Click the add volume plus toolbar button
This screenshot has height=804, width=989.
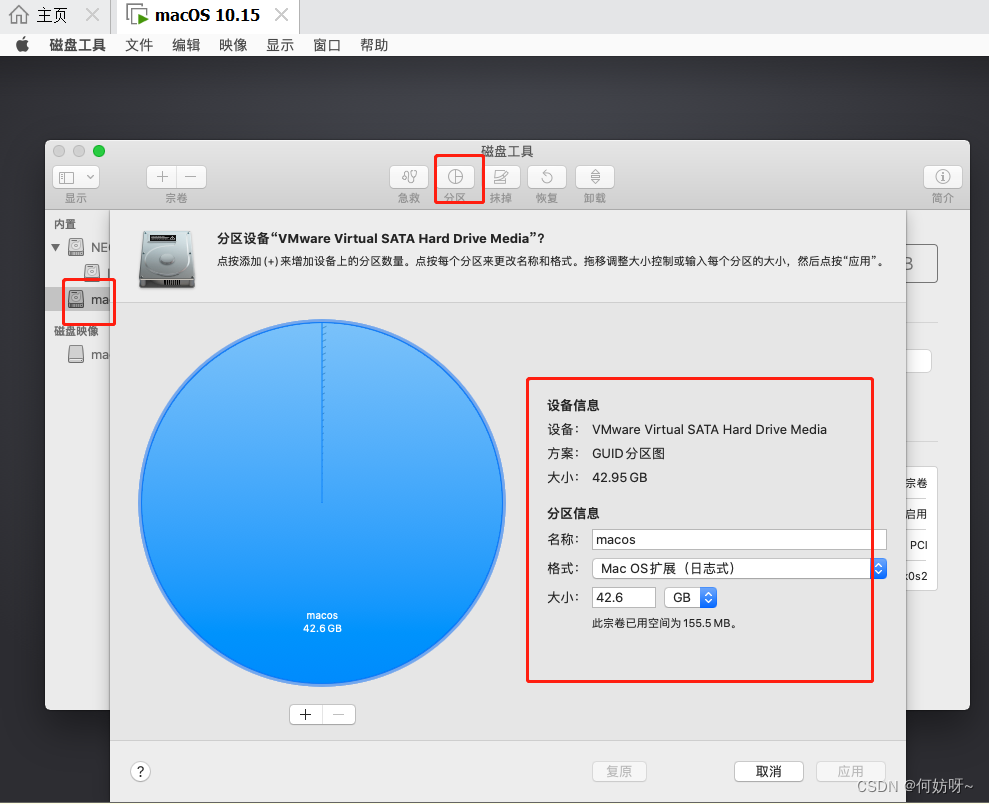pyautogui.click(x=162, y=177)
